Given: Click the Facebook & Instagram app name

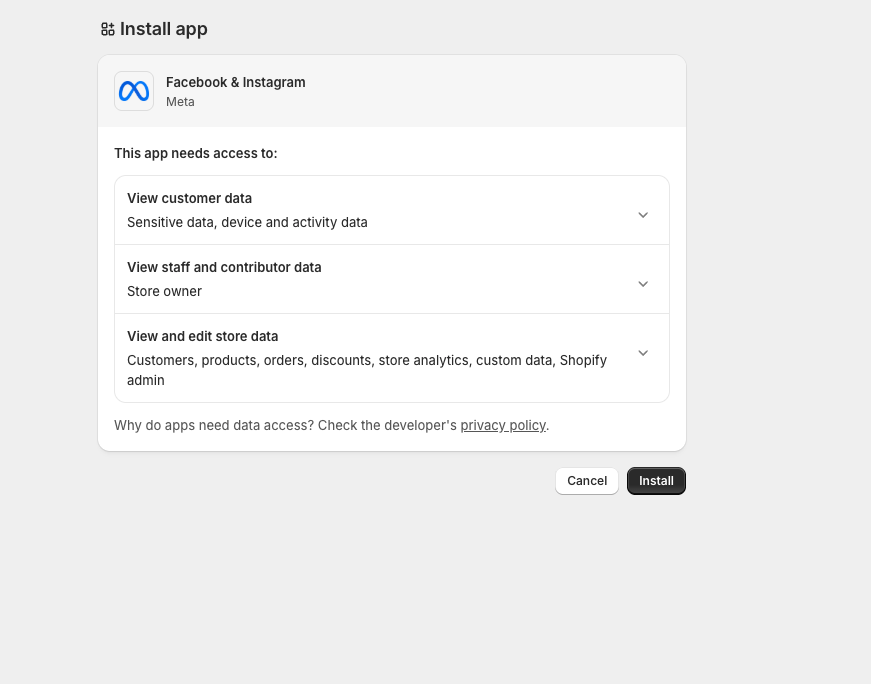Looking at the screenshot, I should pos(236,82).
